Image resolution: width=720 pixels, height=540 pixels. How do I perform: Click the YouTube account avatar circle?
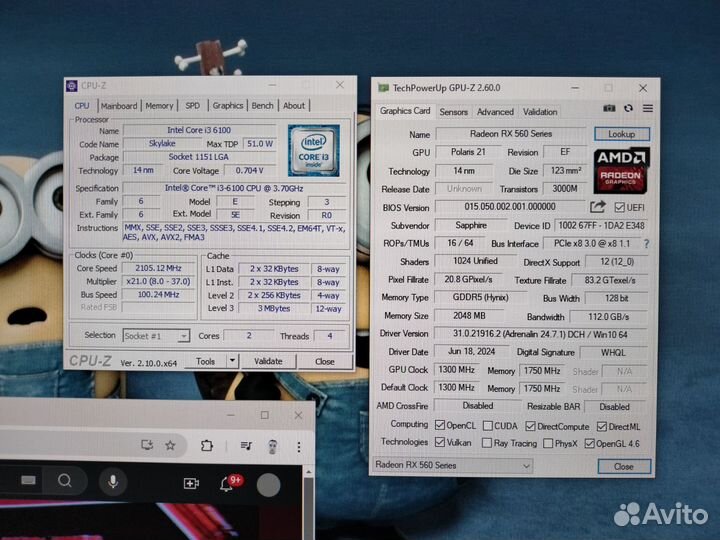coord(268,485)
